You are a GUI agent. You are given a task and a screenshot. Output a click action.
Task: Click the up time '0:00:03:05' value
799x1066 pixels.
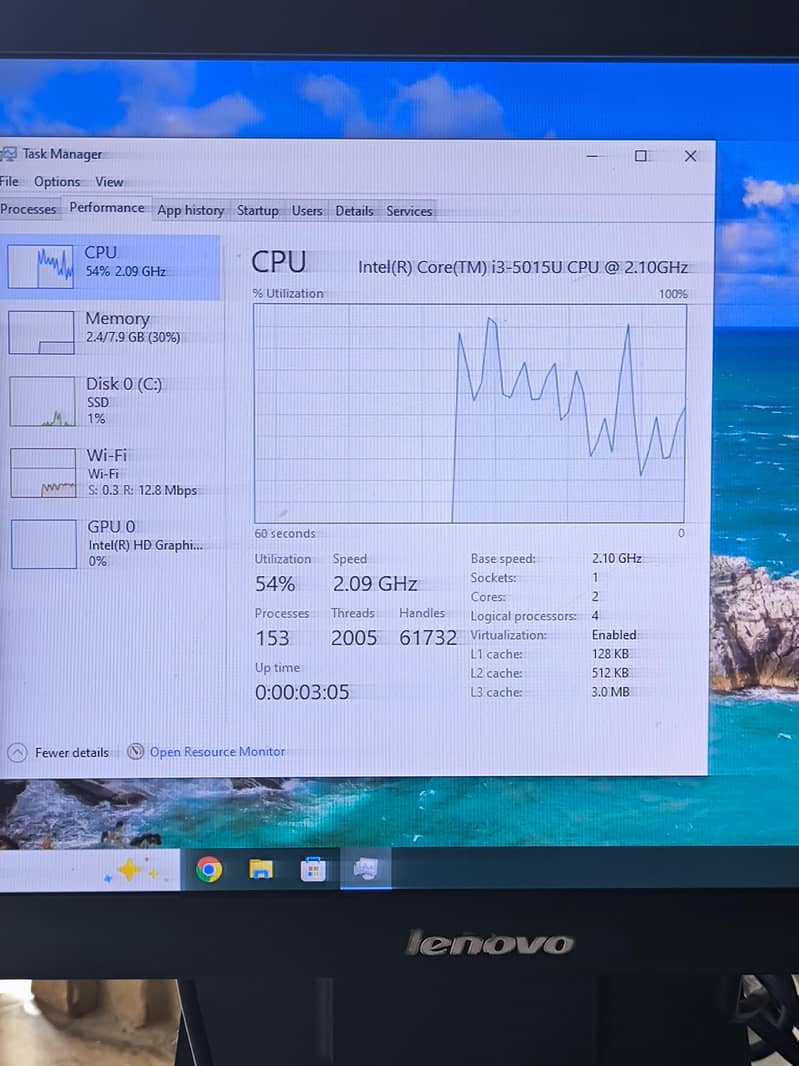pyautogui.click(x=302, y=692)
